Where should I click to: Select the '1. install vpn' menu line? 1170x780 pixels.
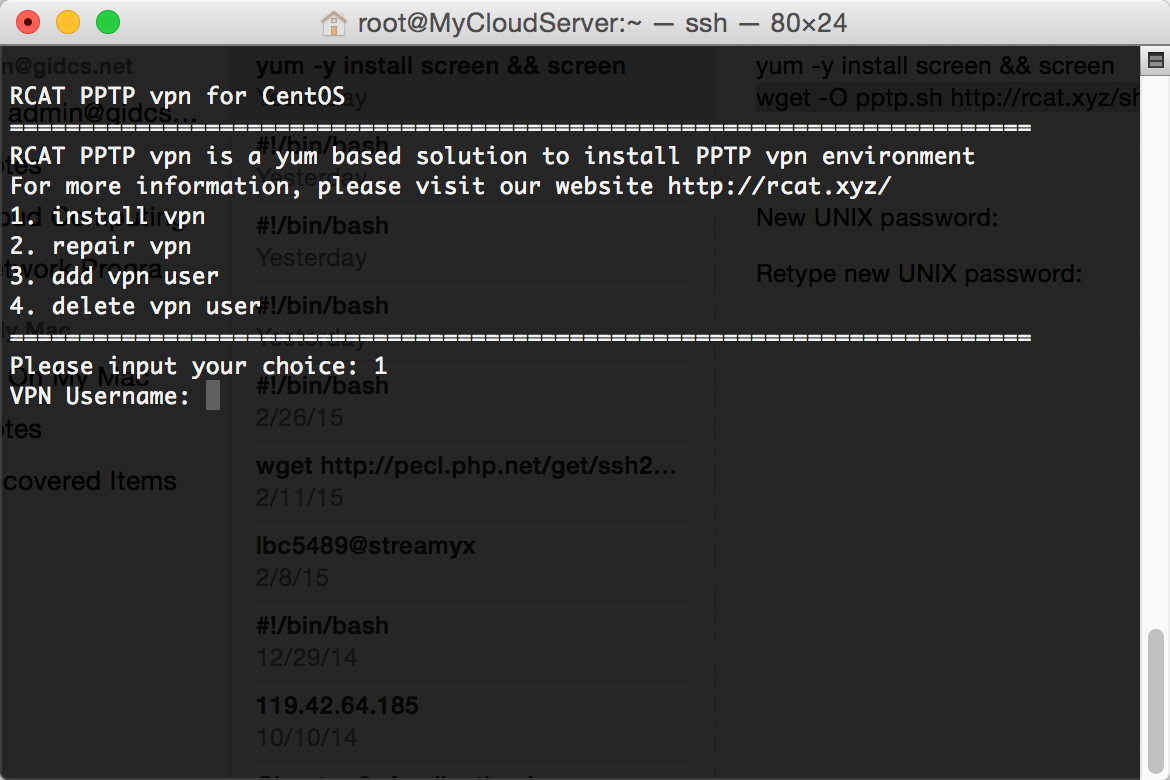tap(107, 216)
